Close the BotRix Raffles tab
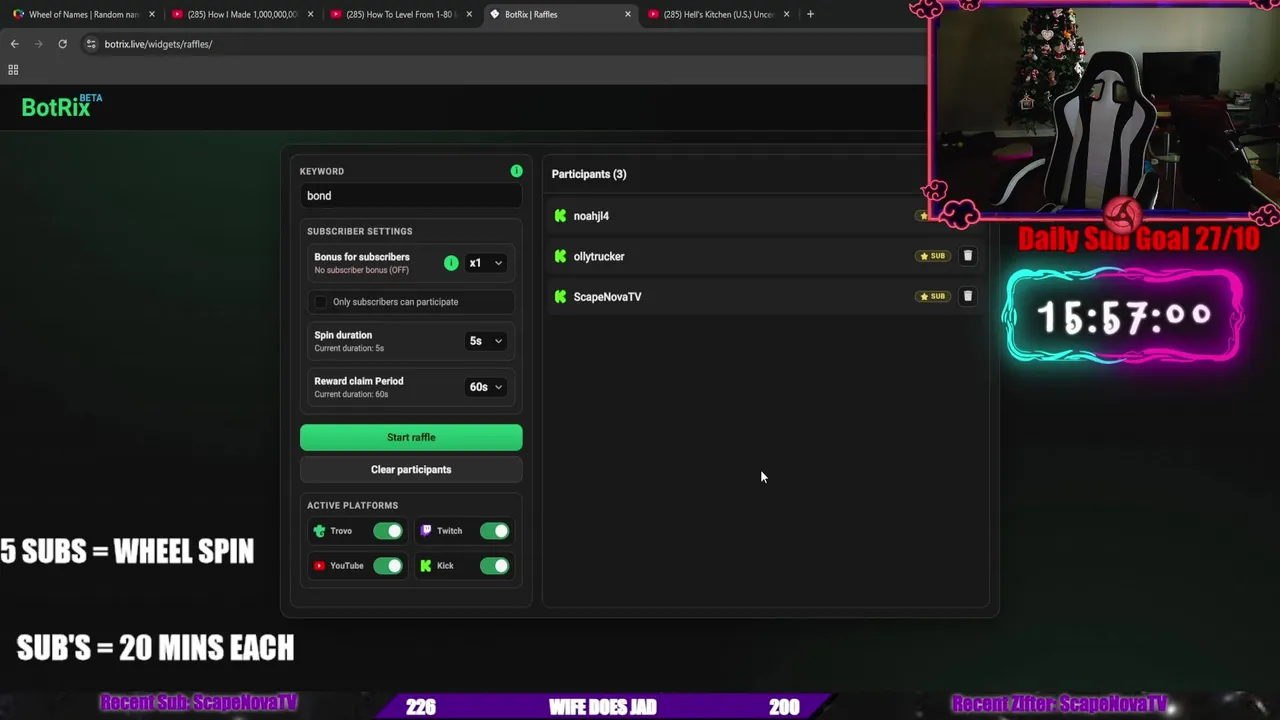Image resolution: width=1280 pixels, height=720 pixels. click(x=628, y=14)
